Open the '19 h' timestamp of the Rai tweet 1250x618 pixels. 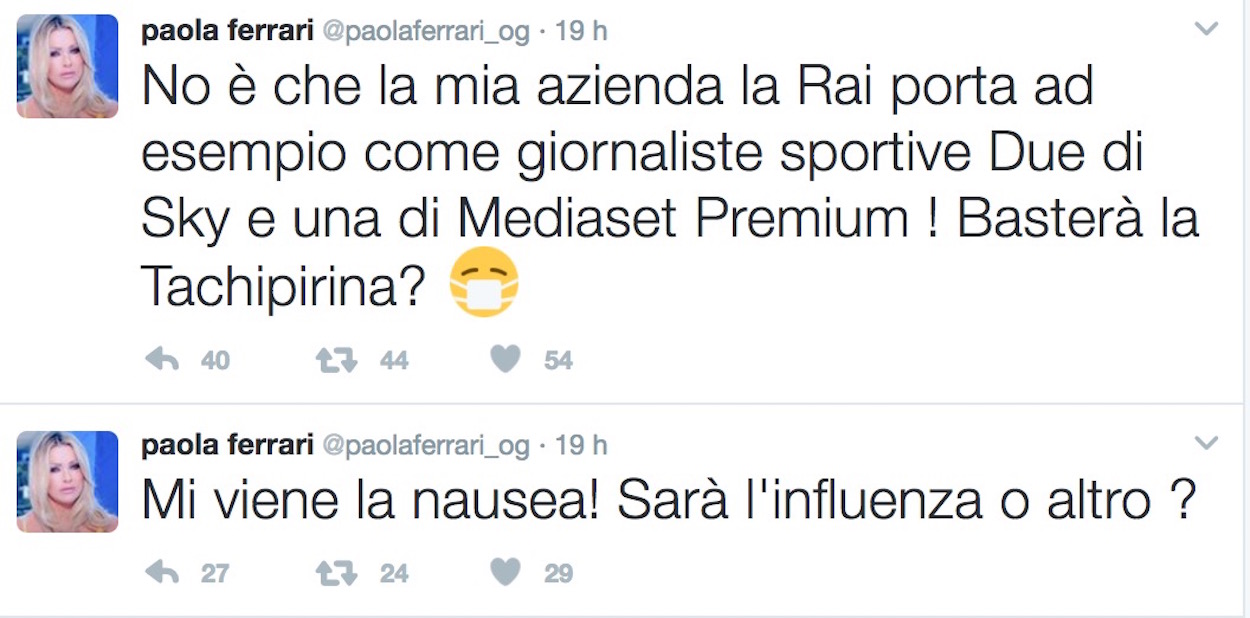(x=581, y=31)
